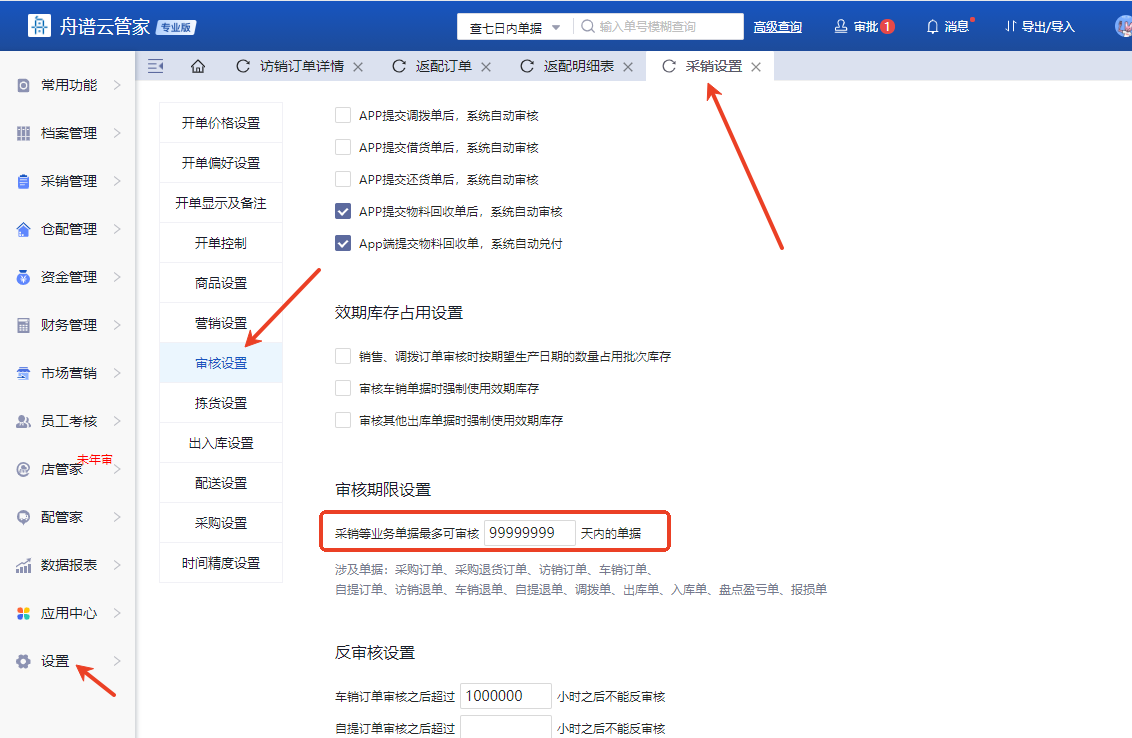
Task: Enable 审核车销单据时强制使用效期库存 checkbox
Action: [343, 388]
